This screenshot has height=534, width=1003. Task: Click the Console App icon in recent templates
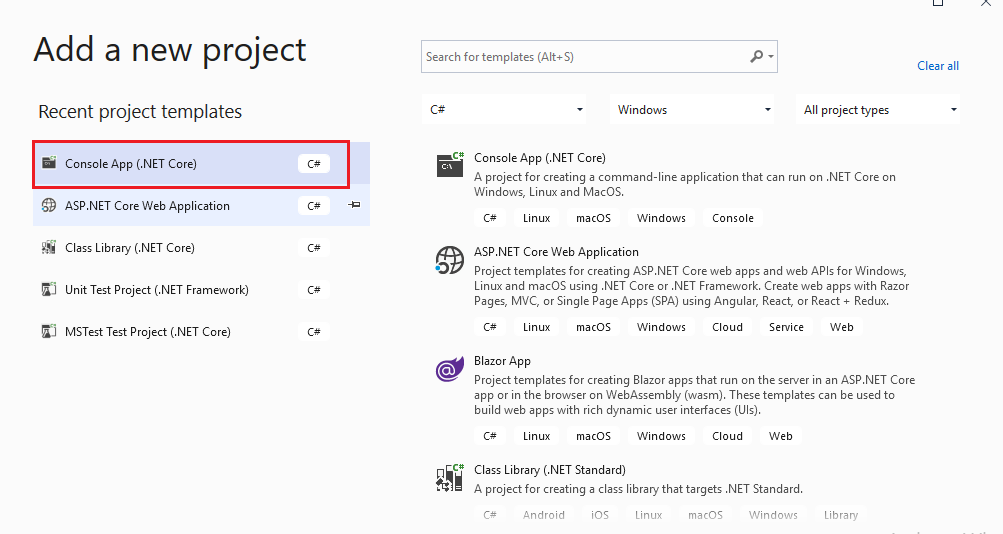49,163
